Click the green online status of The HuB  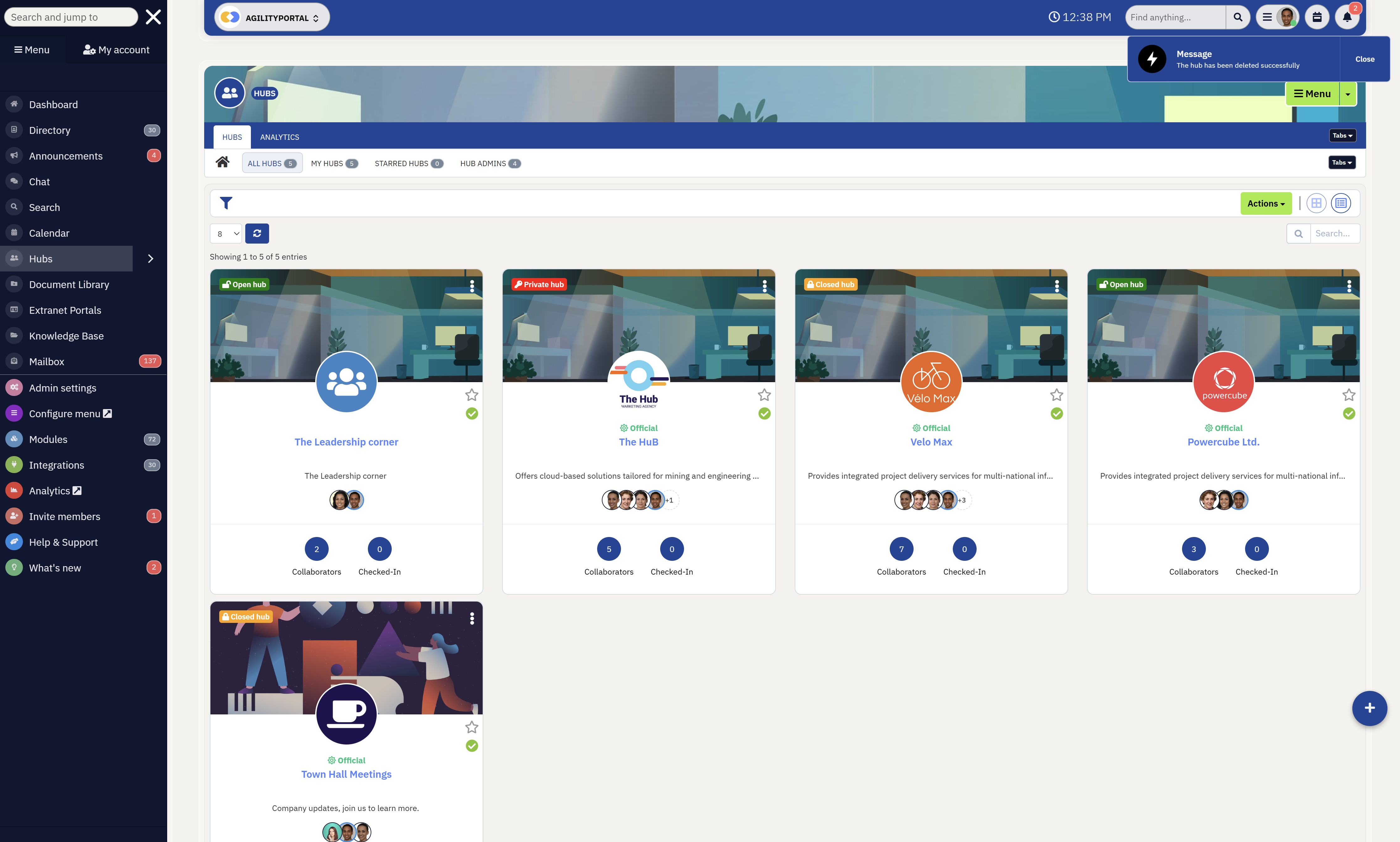(x=764, y=413)
